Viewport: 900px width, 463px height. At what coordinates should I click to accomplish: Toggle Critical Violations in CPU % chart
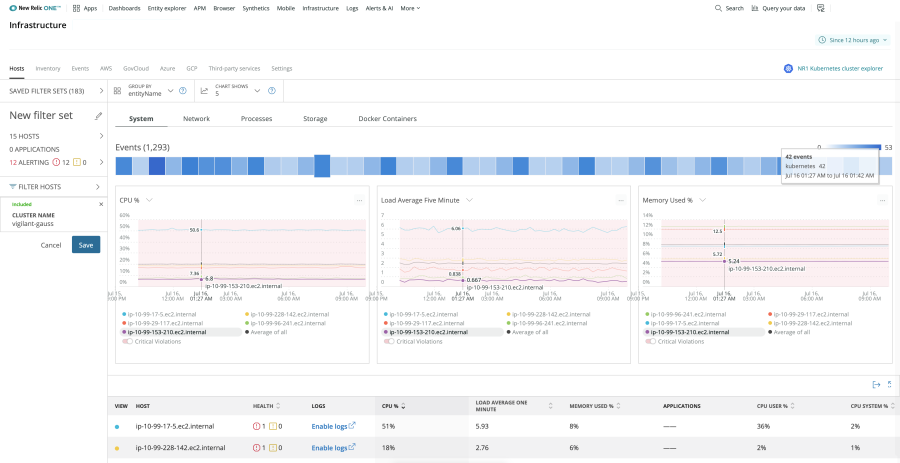pyautogui.click(x=128, y=341)
